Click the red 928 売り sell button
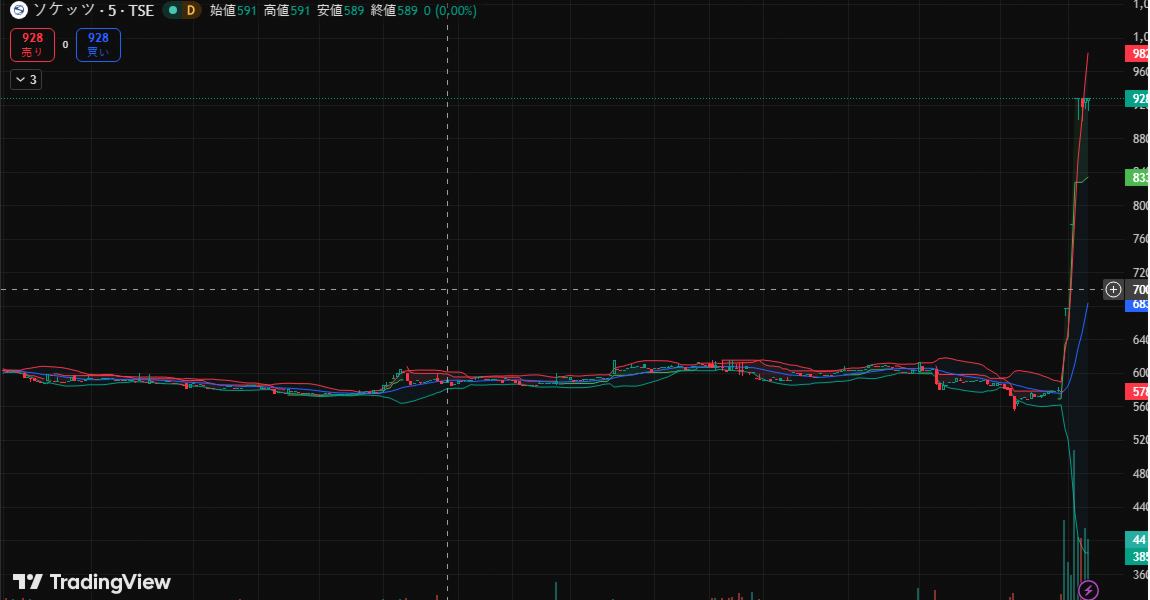This screenshot has height=600, width=1150. (x=32, y=45)
